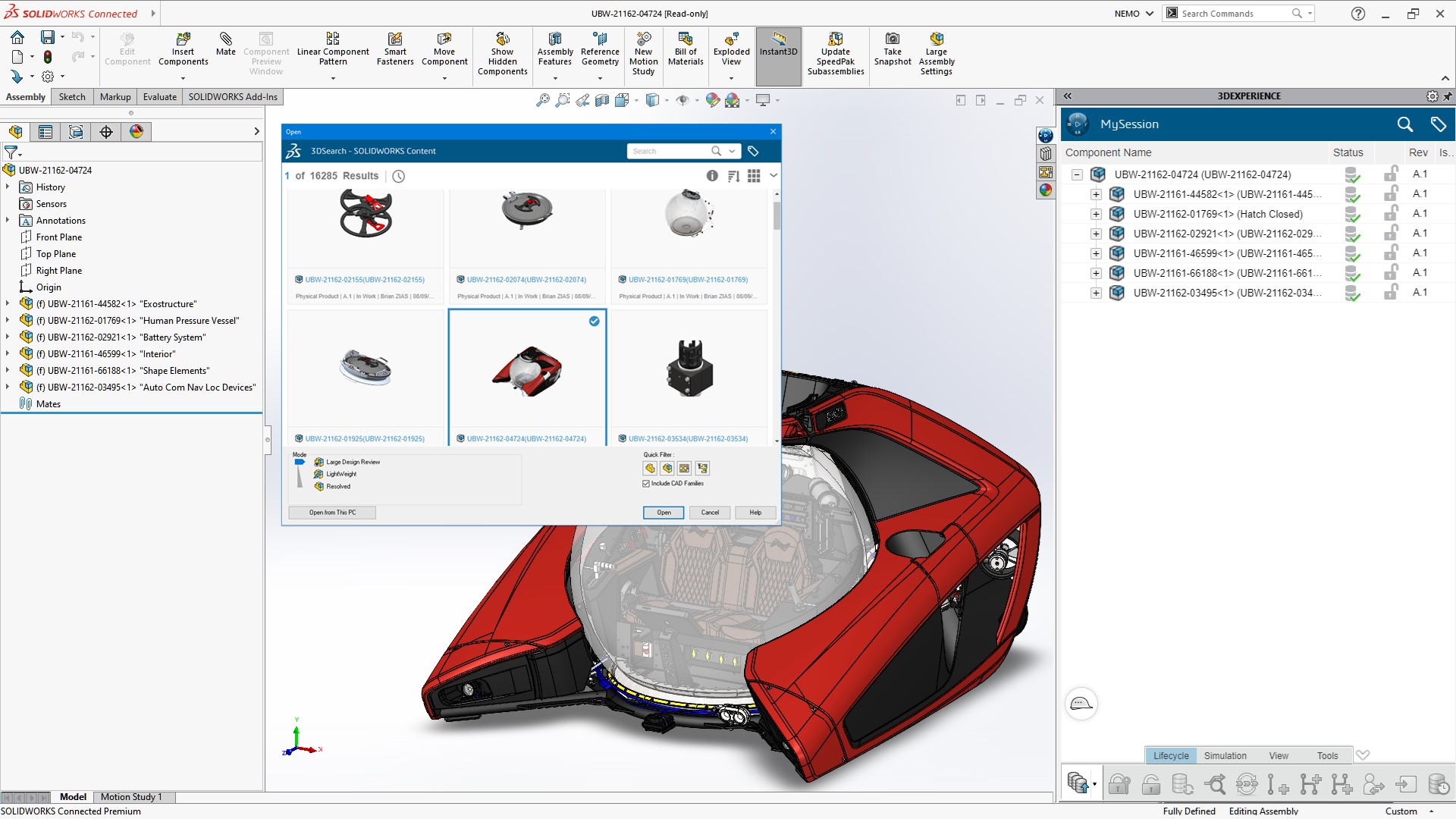This screenshot has height=819, width=1456.
Task: Toggle the Assemblies quick filter
Action: pyautogui.click(x=667, y=469)
